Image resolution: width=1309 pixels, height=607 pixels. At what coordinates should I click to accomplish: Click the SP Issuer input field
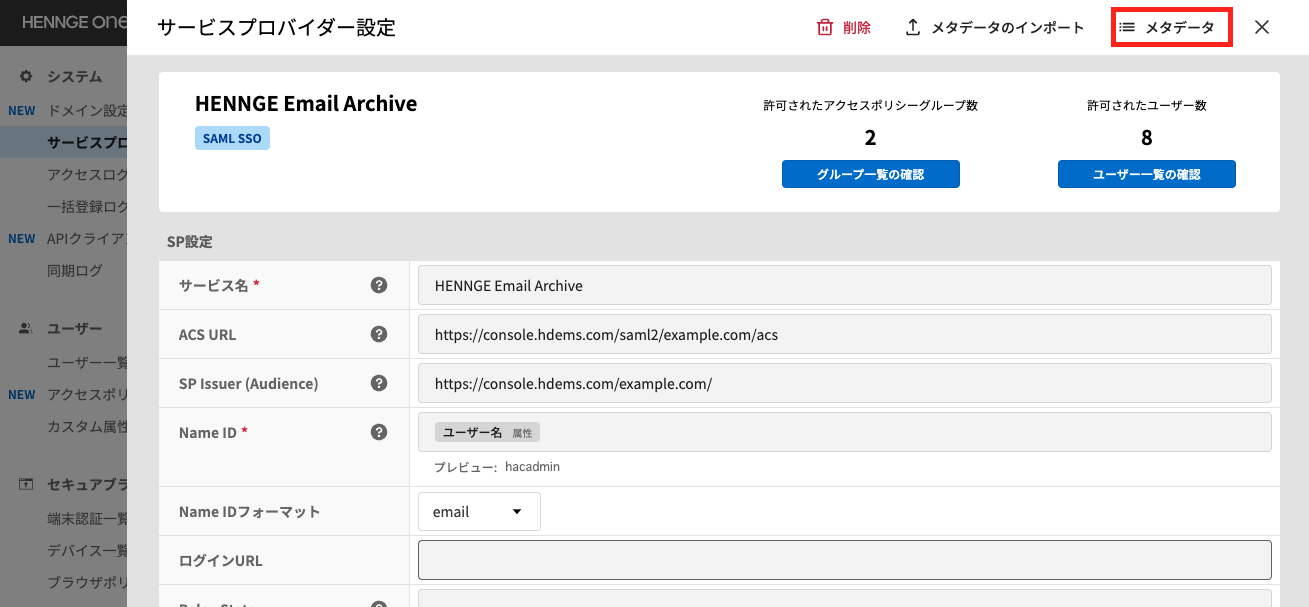click(845, 383)
